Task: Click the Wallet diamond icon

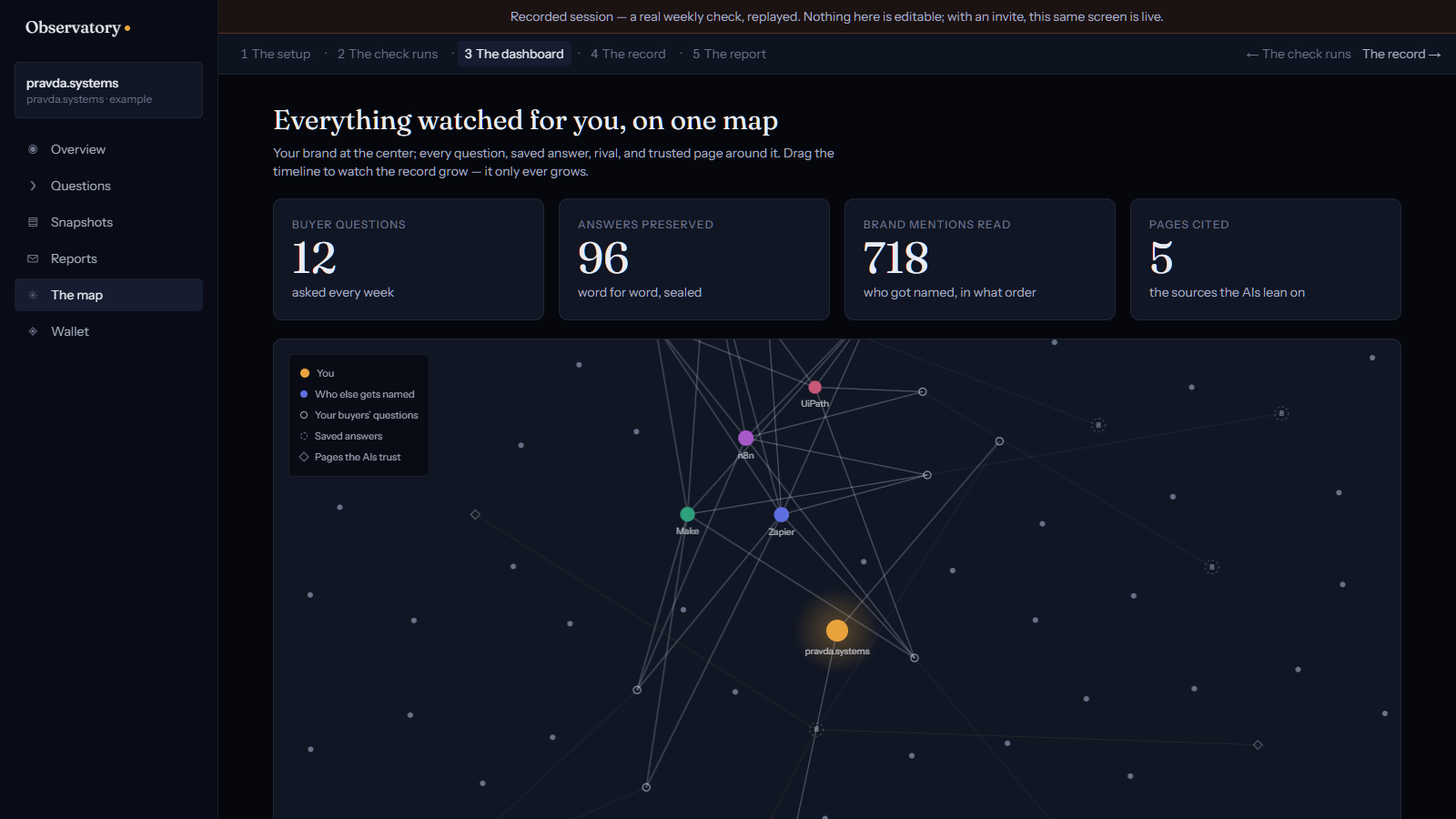Action: pyautogui.click(x=33, y=331)
